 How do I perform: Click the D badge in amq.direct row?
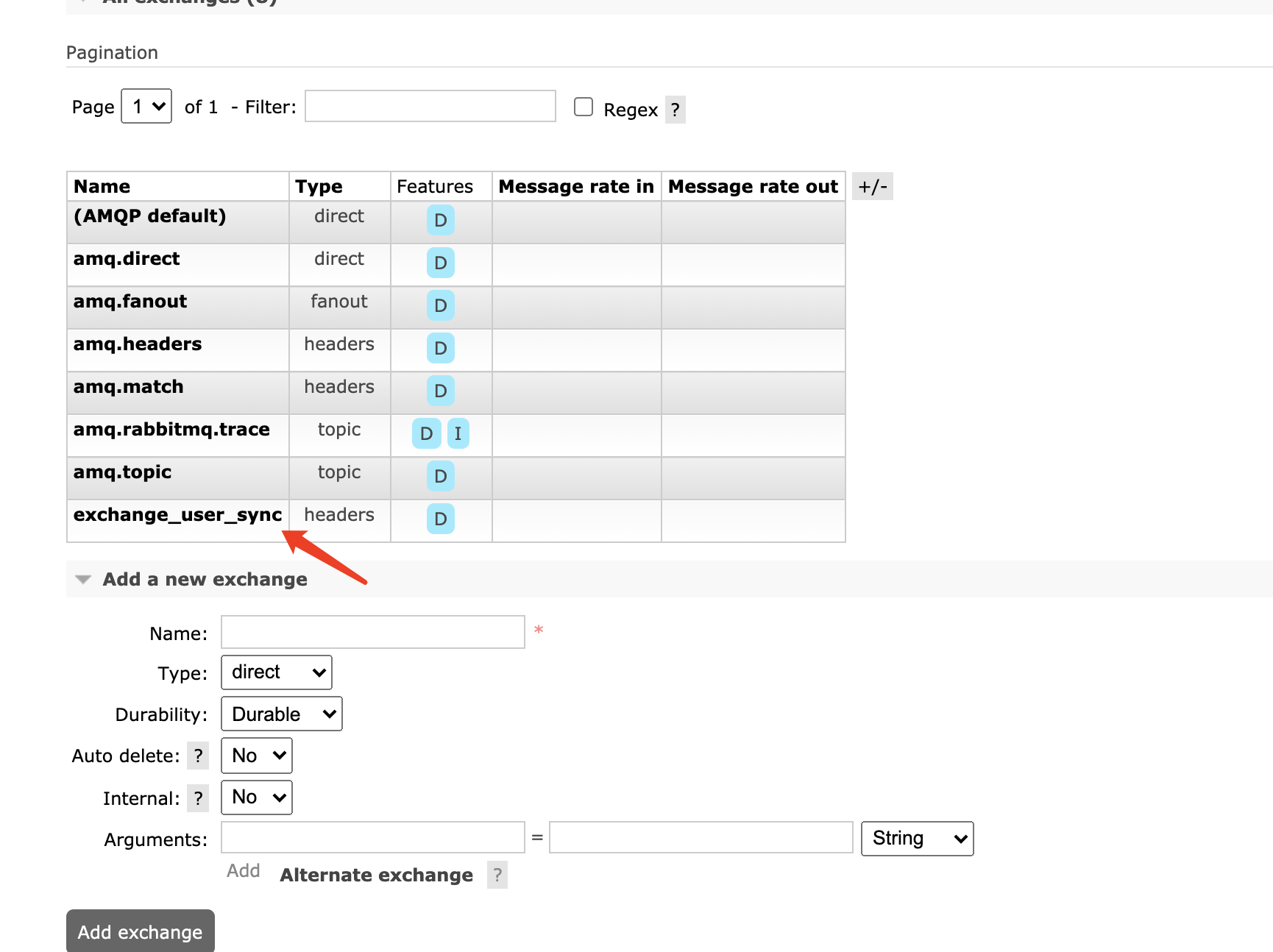pyautogui.click(x=440, y=263)
